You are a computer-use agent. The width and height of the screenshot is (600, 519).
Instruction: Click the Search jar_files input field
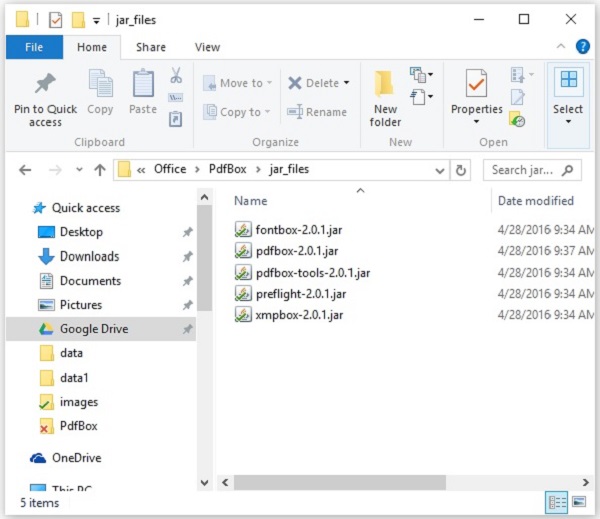coord(532,170)
